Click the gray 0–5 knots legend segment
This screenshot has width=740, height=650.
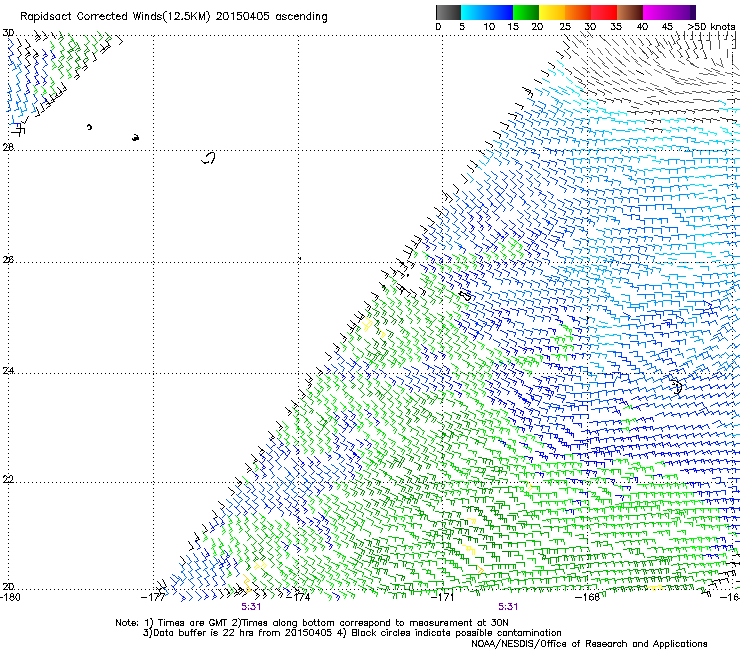coord(448,12)
